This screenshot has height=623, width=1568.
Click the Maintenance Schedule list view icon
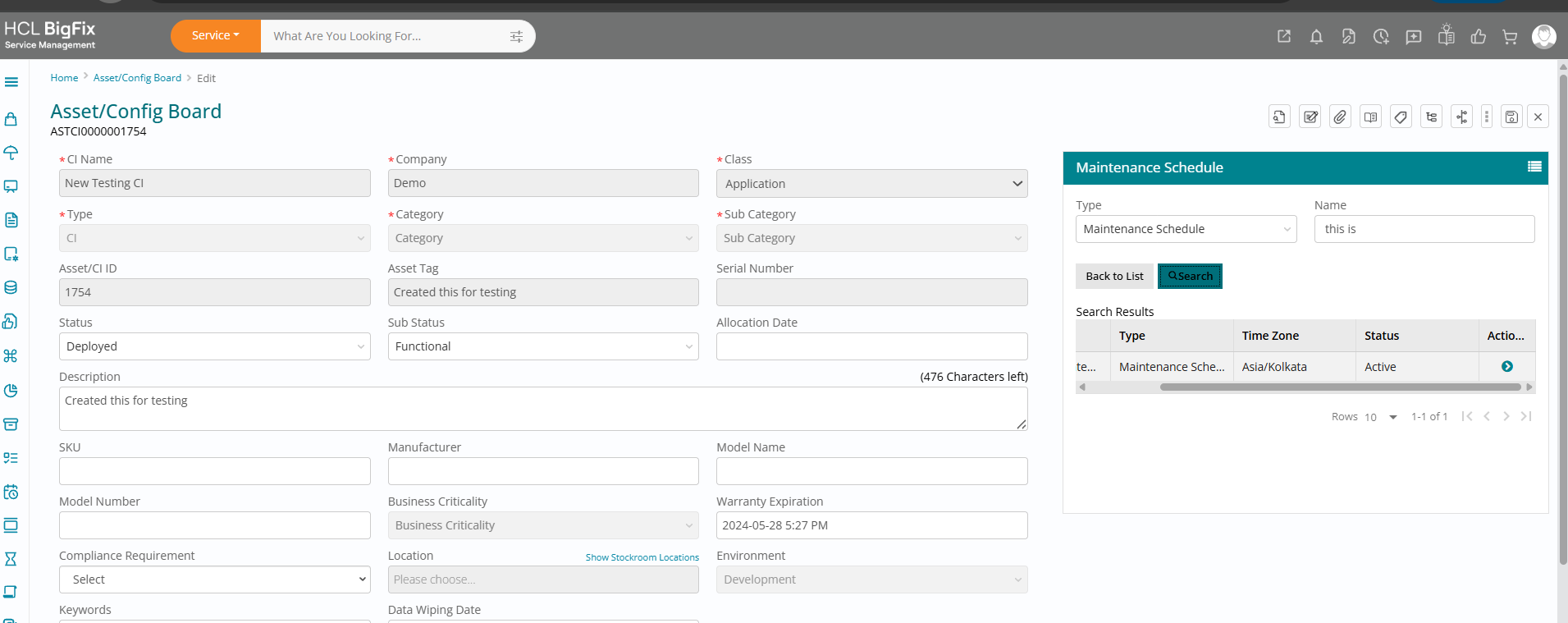(x=1534, y=167)
